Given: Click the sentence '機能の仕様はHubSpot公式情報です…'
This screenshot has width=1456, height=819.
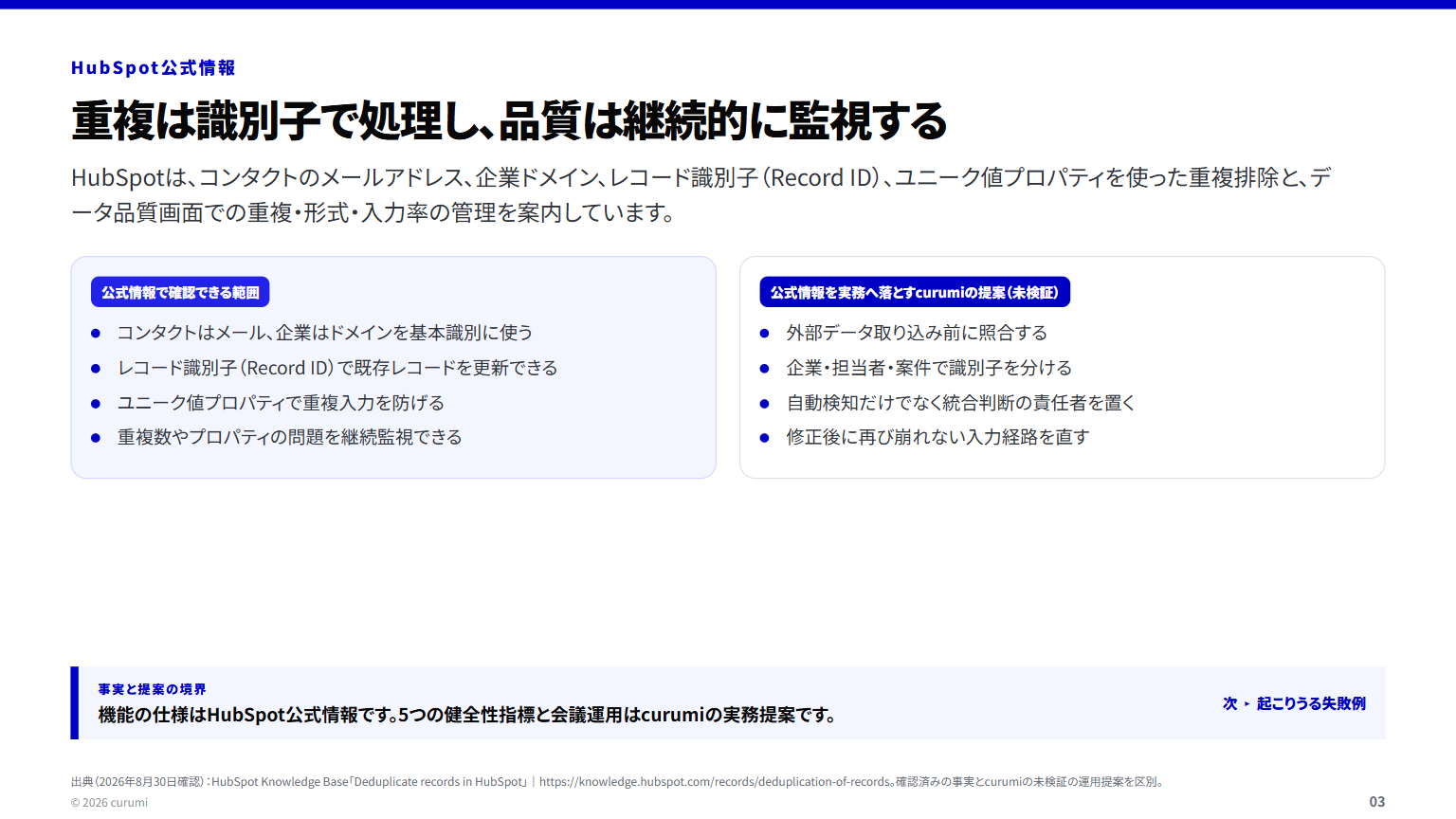Looking at the screenshot, I should point(469,715).
